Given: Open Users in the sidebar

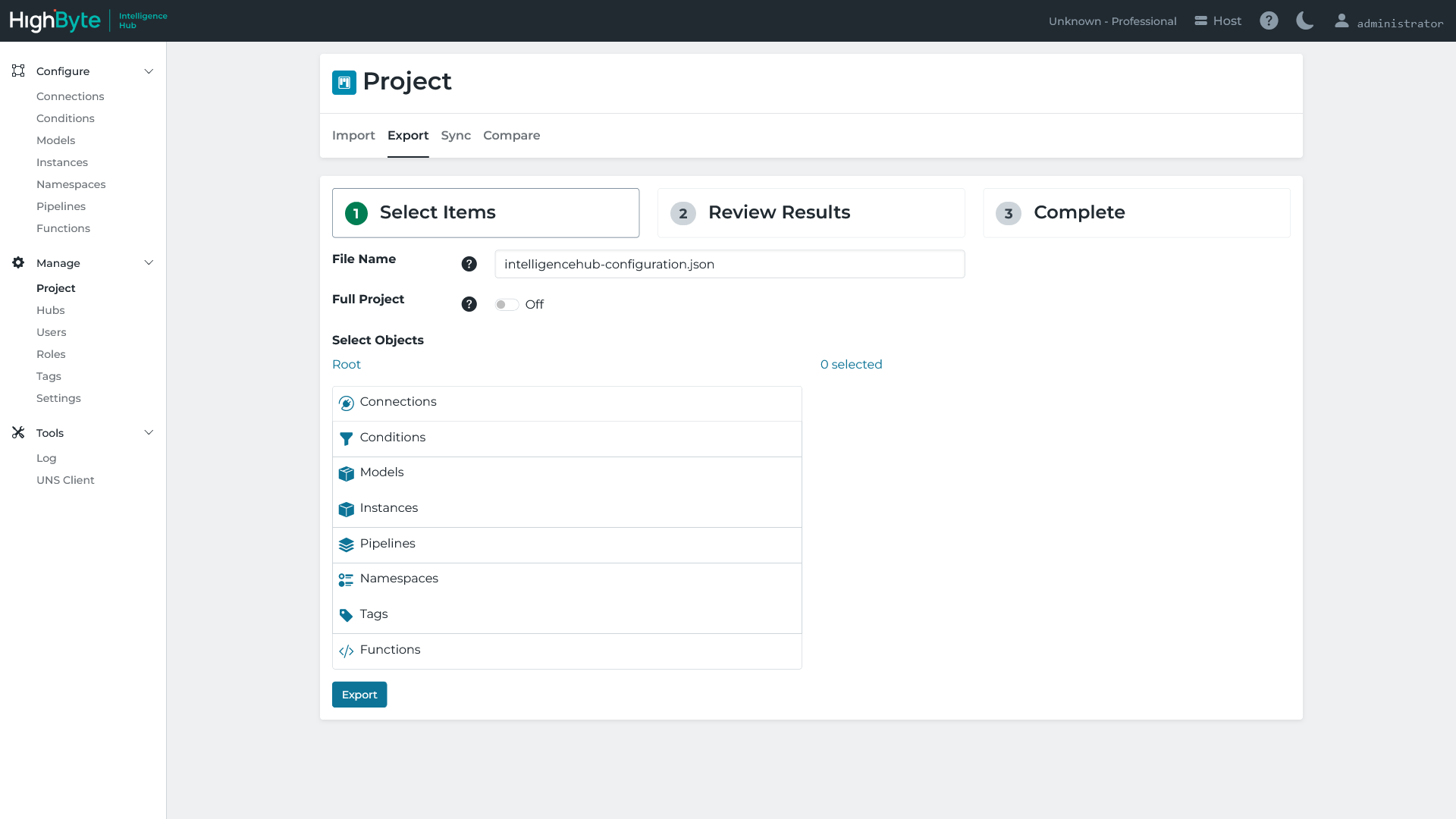Looking at the screenshot, I should (52, 332).
